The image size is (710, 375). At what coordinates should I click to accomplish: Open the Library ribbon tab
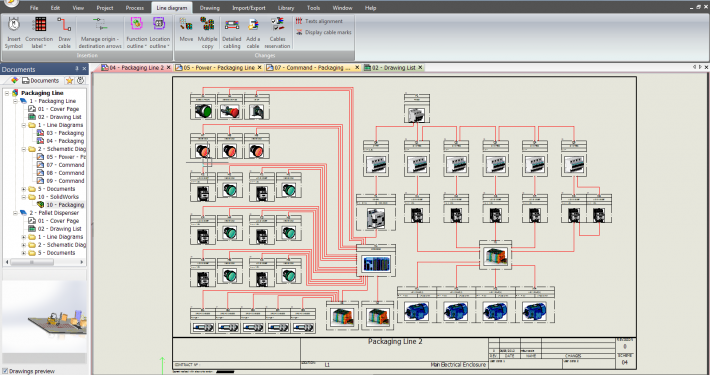(286, 8)
